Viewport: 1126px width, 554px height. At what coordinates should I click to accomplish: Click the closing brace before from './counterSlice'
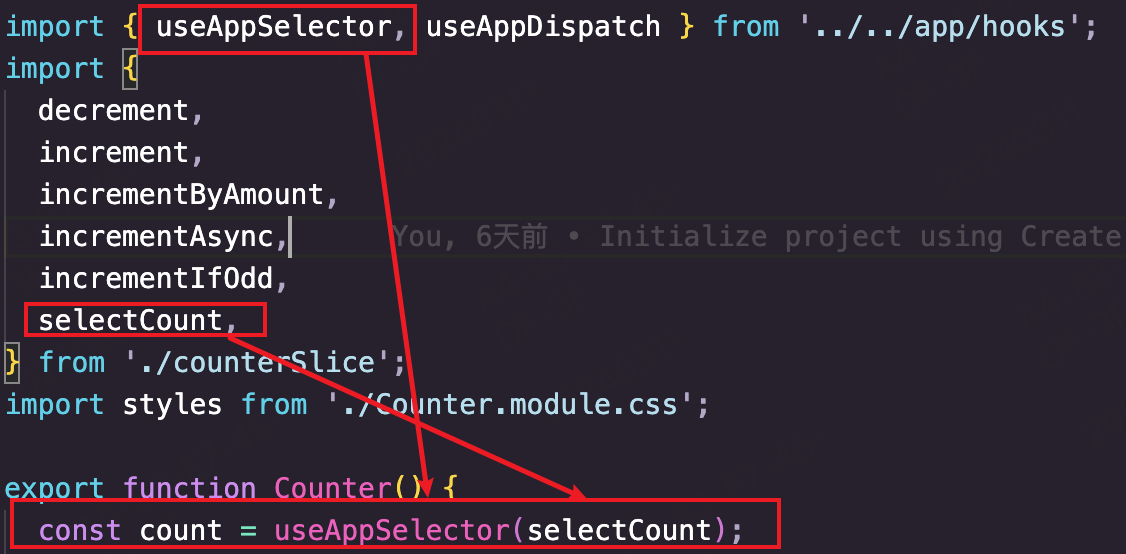click(x=13, y=361)
